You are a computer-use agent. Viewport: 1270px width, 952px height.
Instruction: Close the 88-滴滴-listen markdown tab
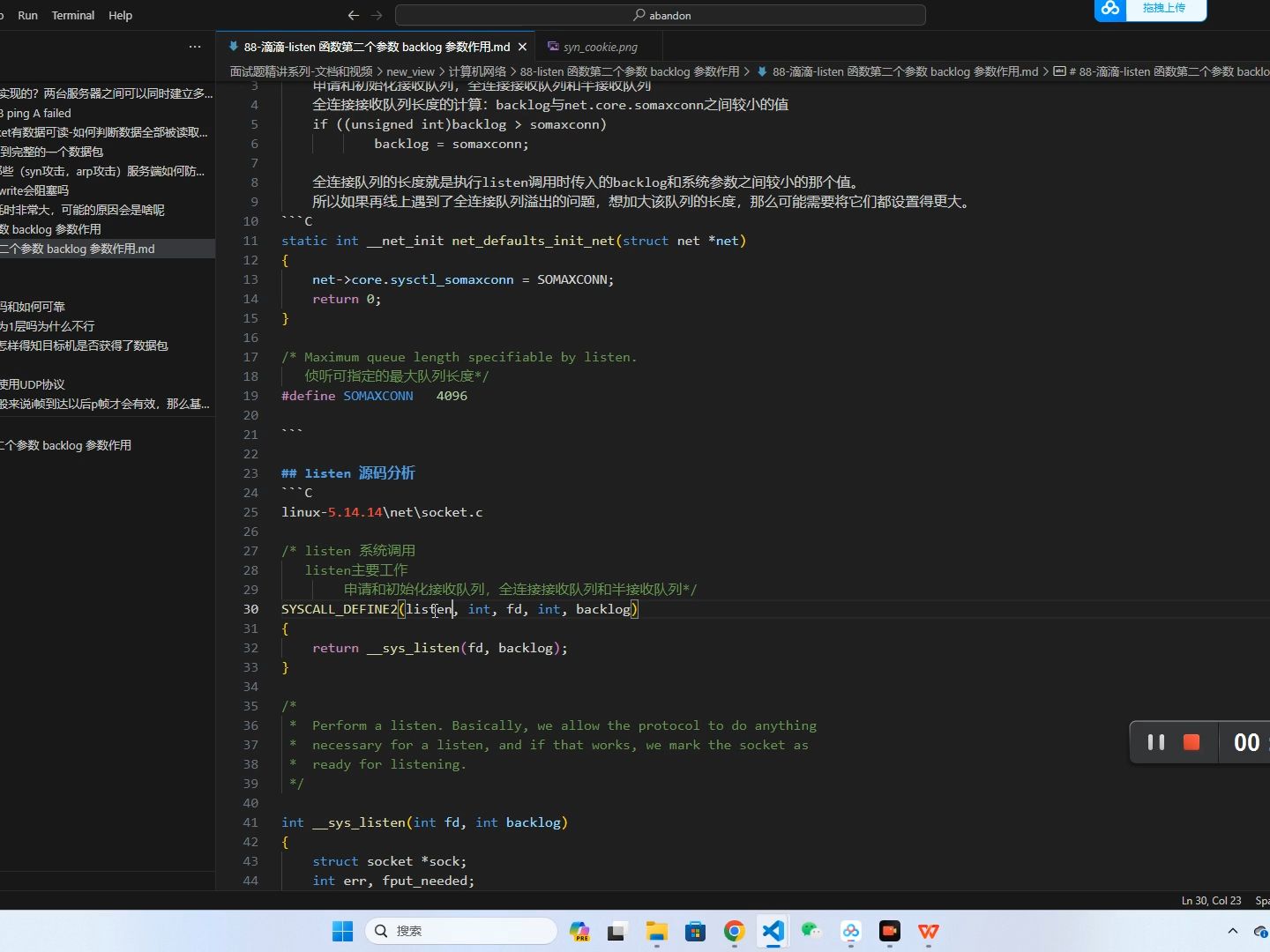coord(522,47)
